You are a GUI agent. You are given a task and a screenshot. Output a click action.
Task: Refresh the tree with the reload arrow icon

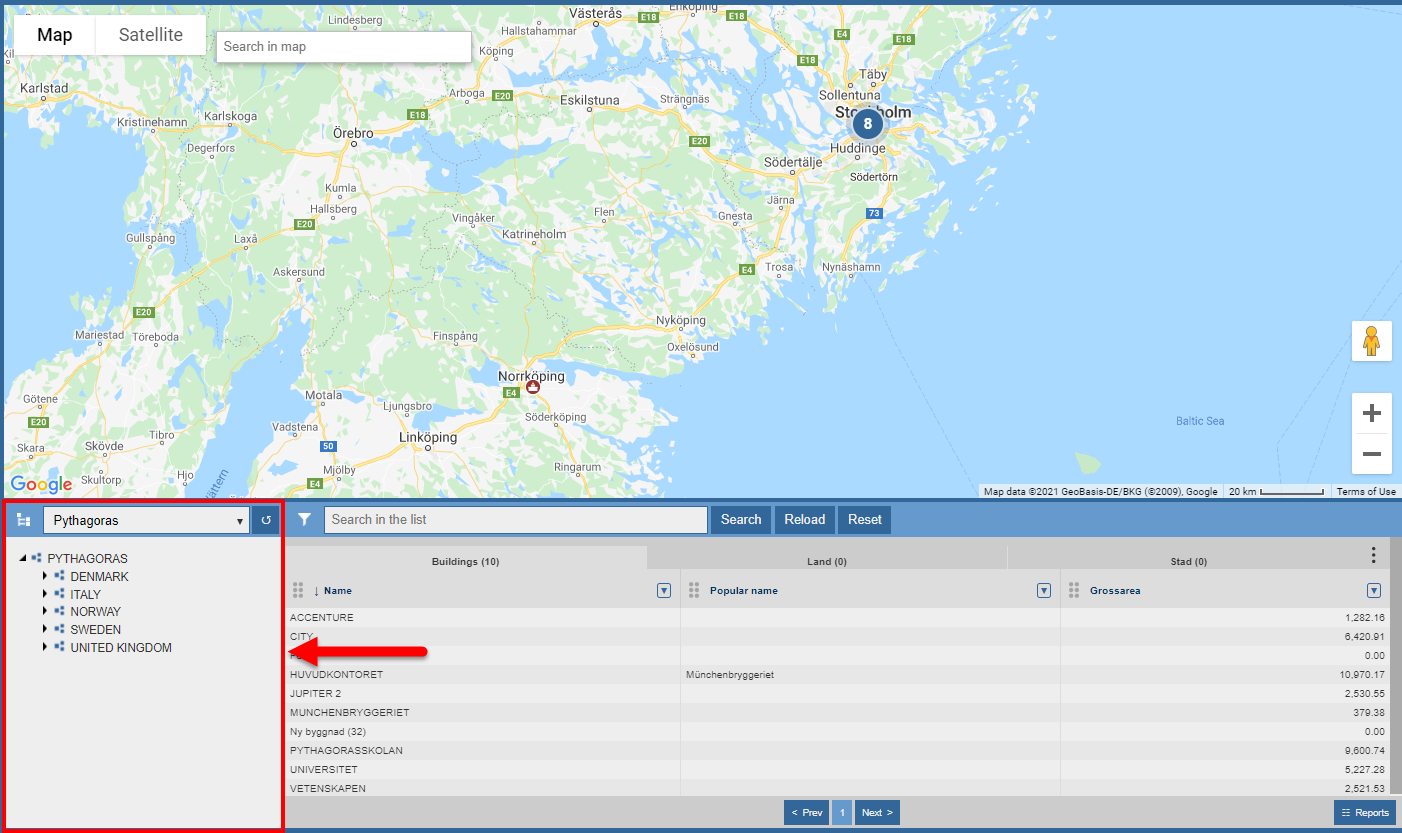266,520
